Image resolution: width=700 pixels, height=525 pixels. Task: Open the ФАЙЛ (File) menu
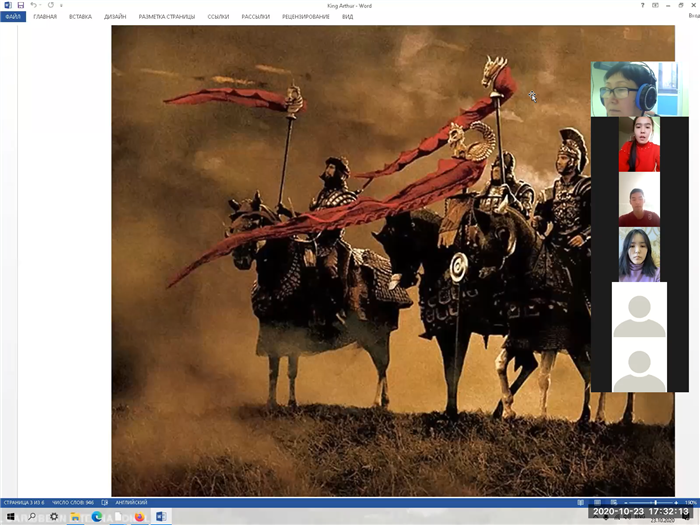point(13,17)
